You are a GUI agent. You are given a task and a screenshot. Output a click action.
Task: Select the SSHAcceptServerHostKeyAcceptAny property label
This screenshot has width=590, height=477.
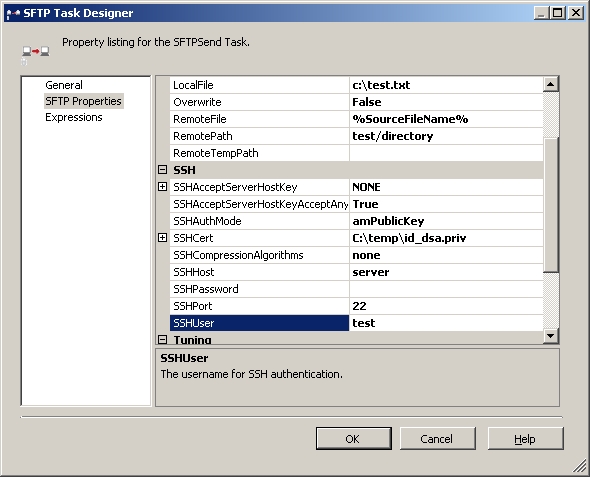coord(259,204)
